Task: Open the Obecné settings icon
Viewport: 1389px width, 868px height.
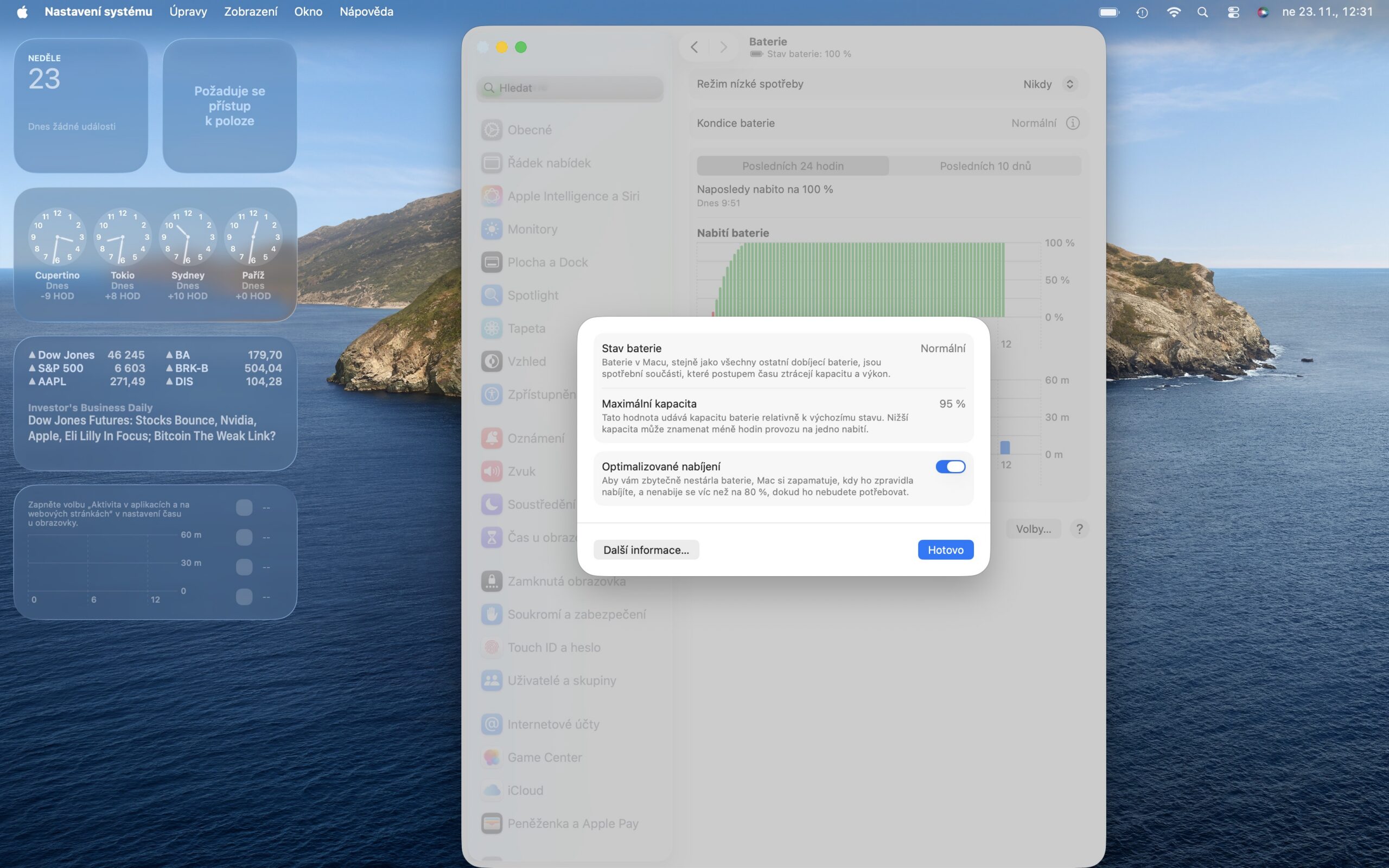Action: pyautogui.click(x=492, y=130)
